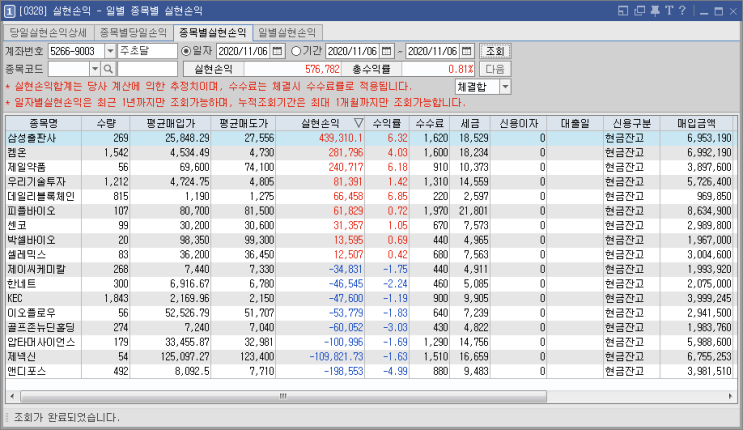Expand the 계좌번호 account dropdown
Viewport: 743px width, 430px height.
click(110, 51)
